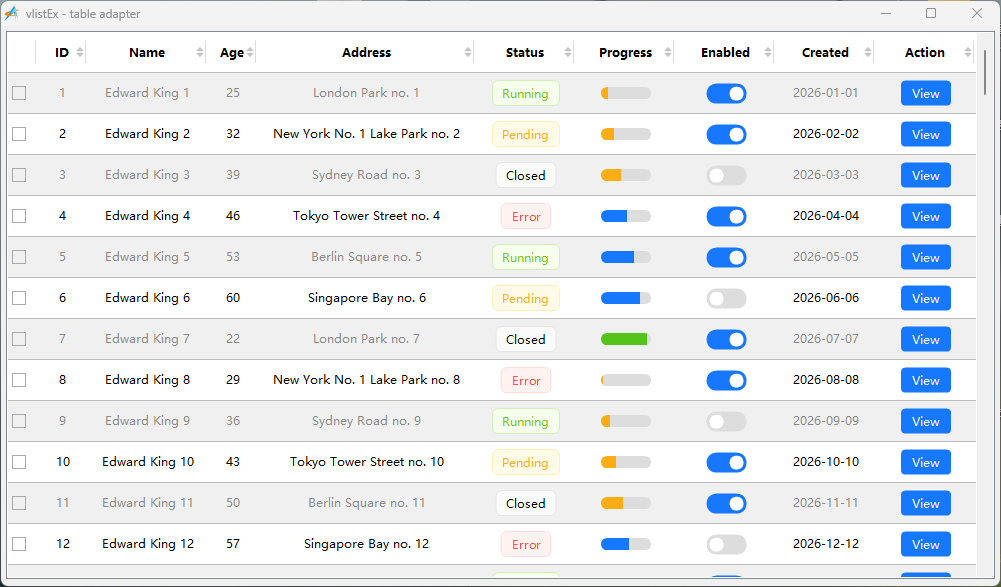The width and height of the screenshot is (1001, 587).
Task: Click the Status header label
Action: [x=525, y=52]
